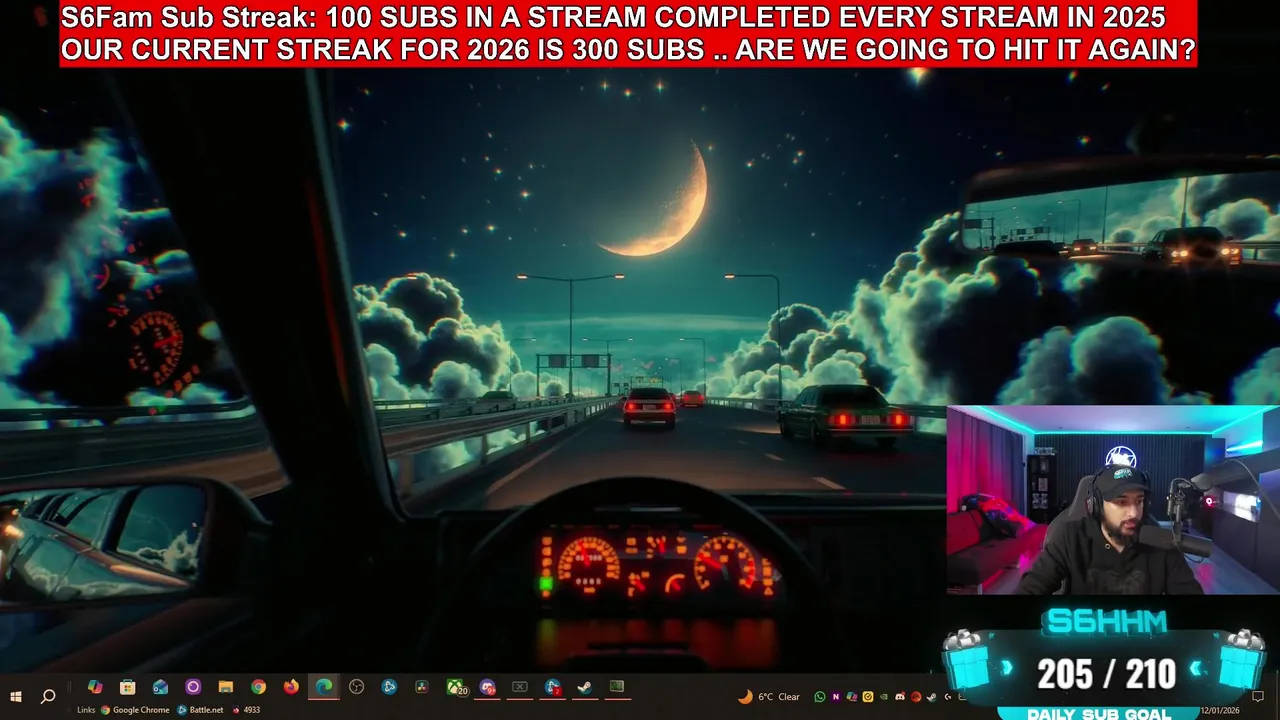Click the 205 / 210 sub goal counter
Viewport: 1280px width, 720px height.
coord(1106,675)
